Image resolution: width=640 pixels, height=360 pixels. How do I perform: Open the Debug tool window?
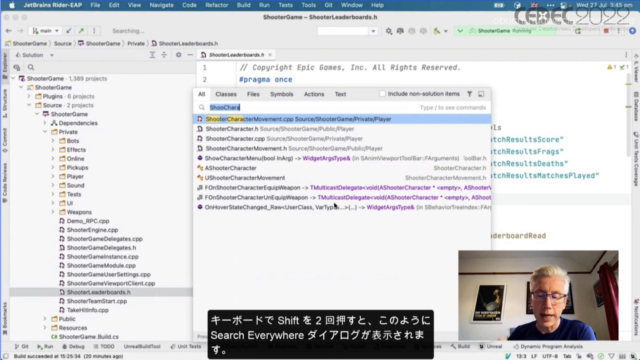tap(73, 347)
